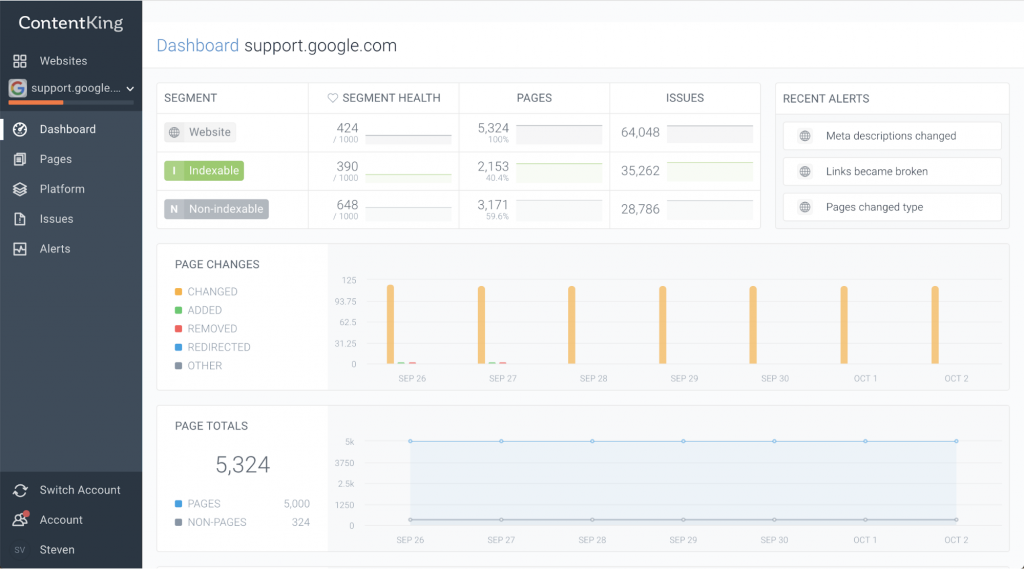
Task: Click the RECENT ALERTS heading
Action: (x=826, y=99)
